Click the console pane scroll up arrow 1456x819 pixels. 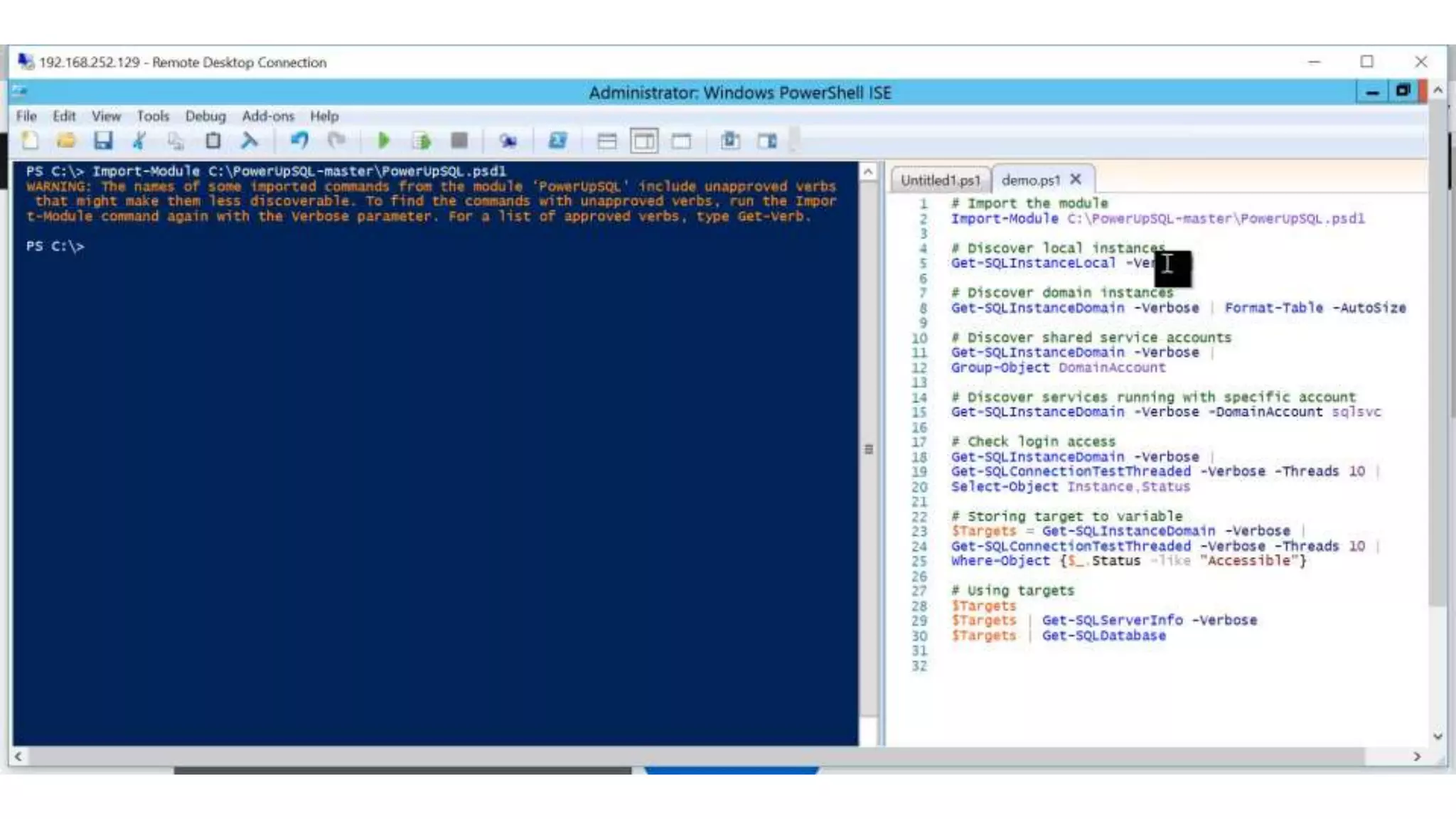pyautogui.click(x=868, y=172)
